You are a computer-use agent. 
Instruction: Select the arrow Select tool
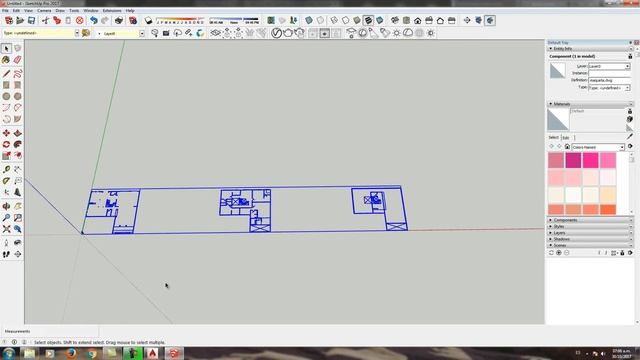coord(6,49)
